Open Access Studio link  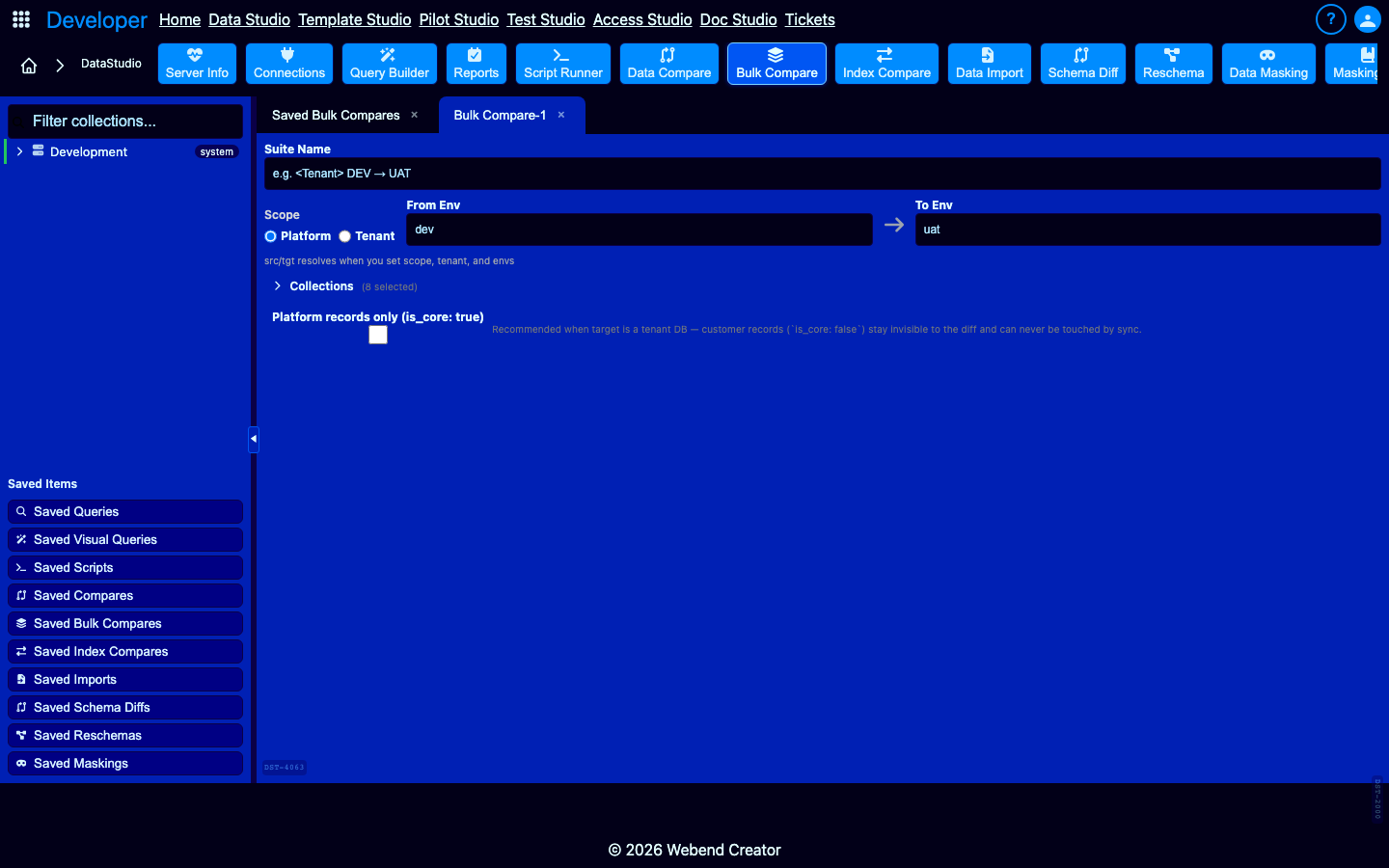click(642, 19)
